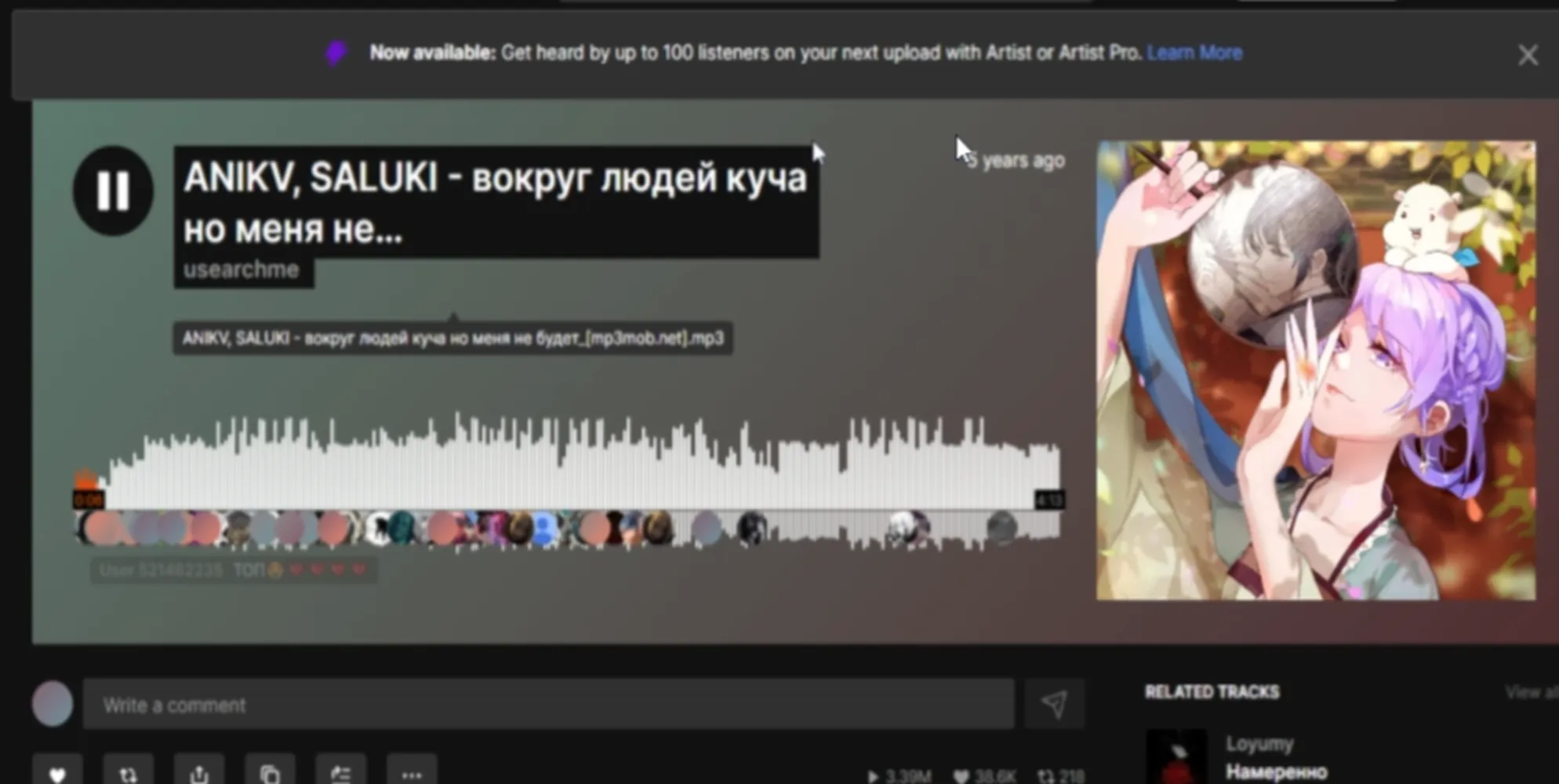Pause the playing track
The height and width of the screenshot is (784, 1559).
(x=113, y=191)
